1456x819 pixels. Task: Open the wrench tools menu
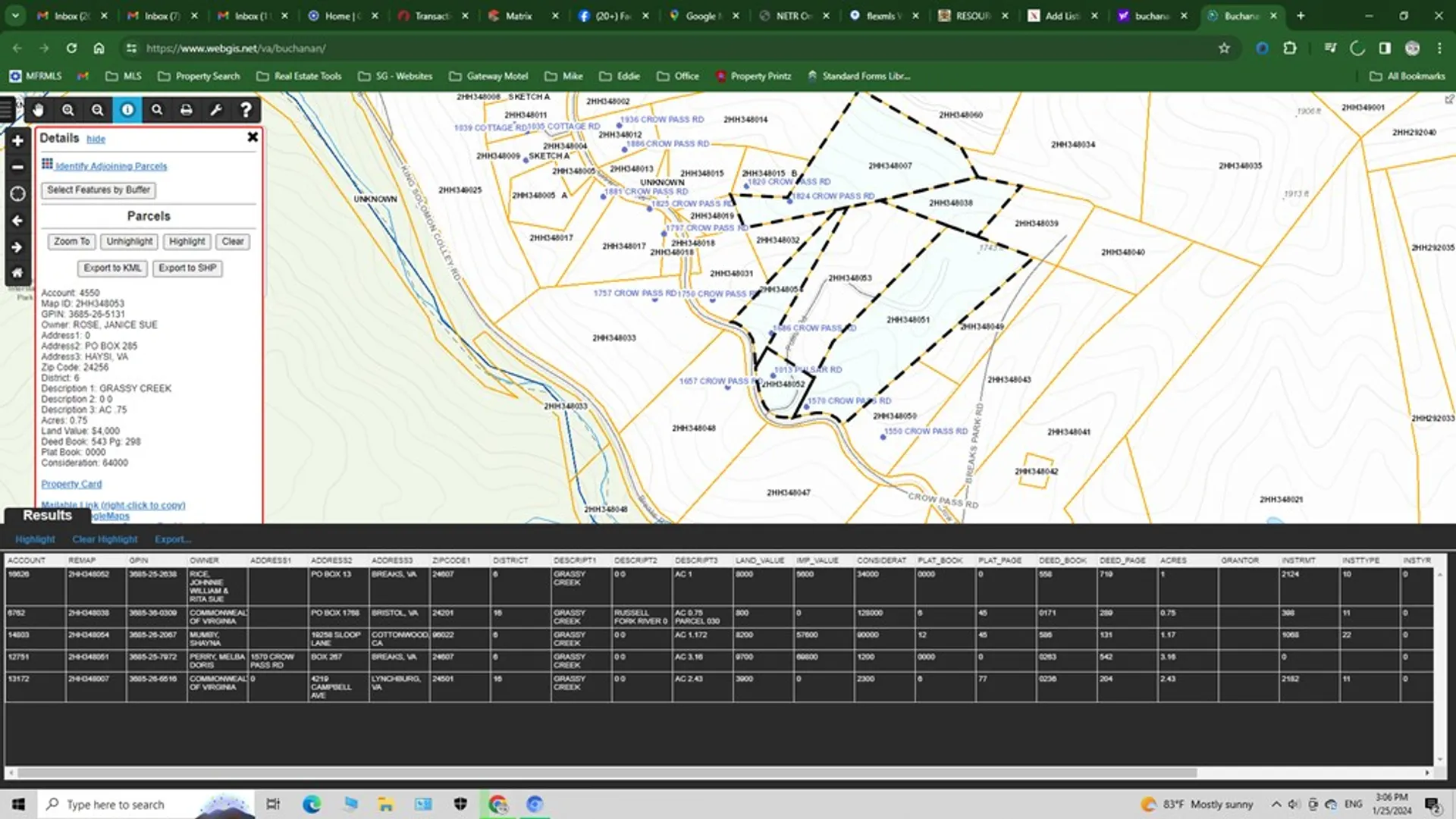[x=216, y=110]
